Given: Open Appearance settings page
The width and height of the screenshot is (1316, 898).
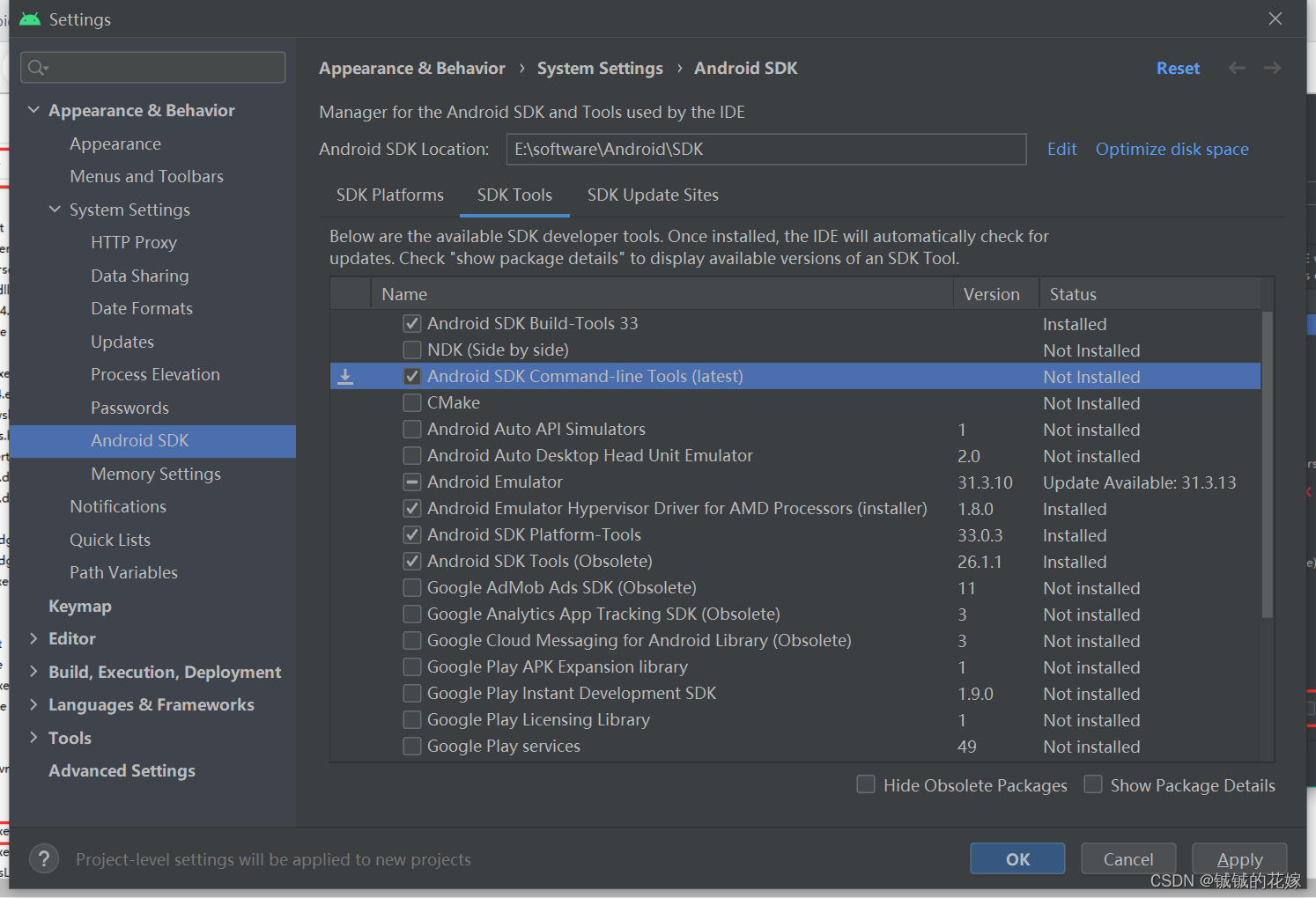Looking at the screenshot, I should 115,144.
